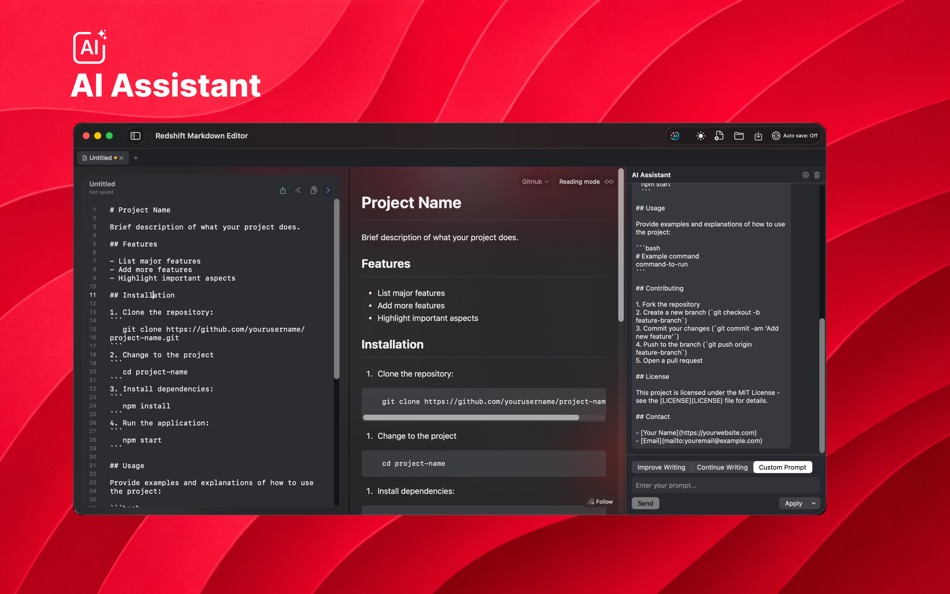Toggle Auto save off setting
This screenshot has width=950, height=594.
coord(793,135)
